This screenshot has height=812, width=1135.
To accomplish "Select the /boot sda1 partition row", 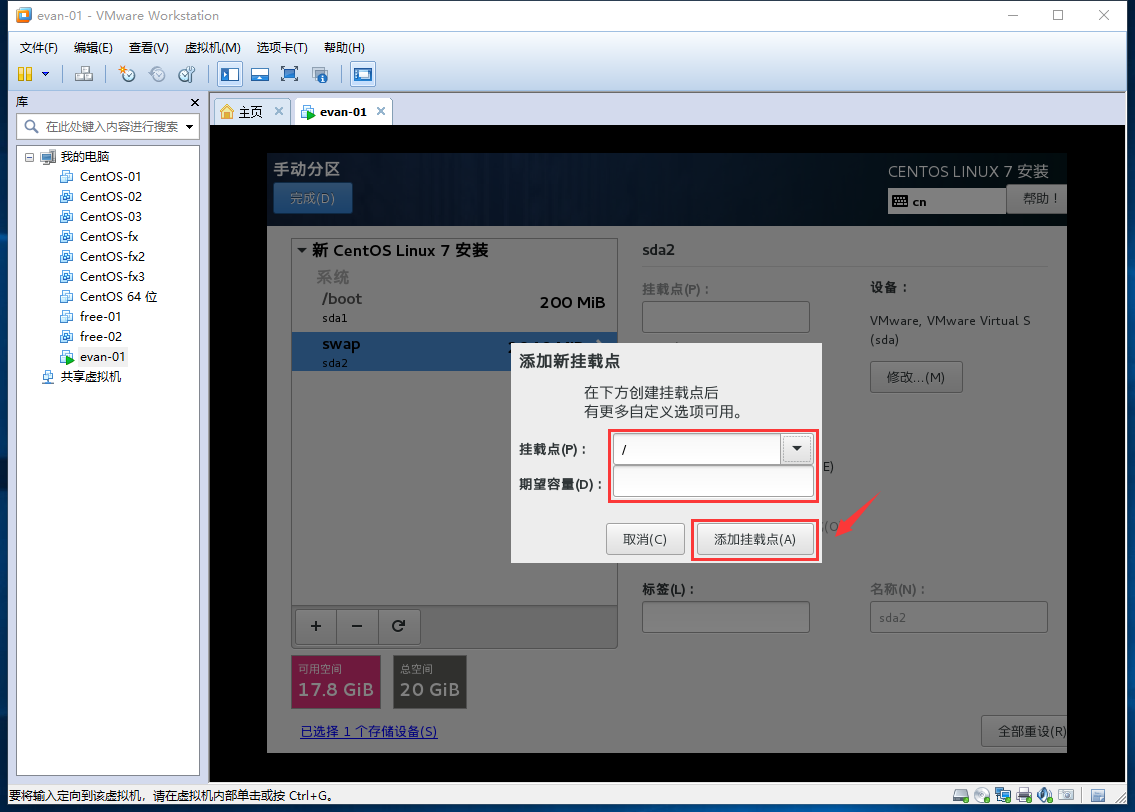I will click(x=455, y=308).
